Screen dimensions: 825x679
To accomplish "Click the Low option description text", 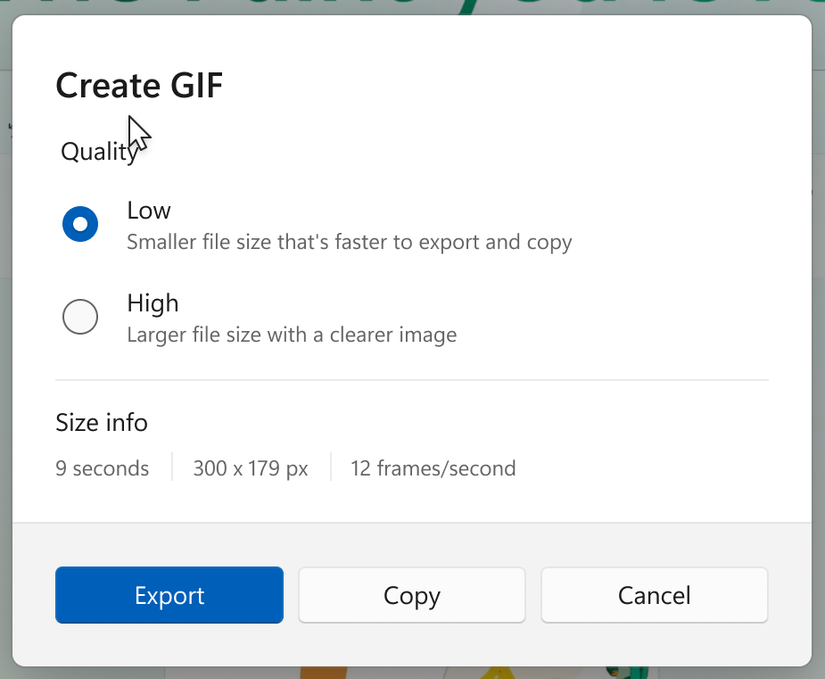I will point(348,242).
